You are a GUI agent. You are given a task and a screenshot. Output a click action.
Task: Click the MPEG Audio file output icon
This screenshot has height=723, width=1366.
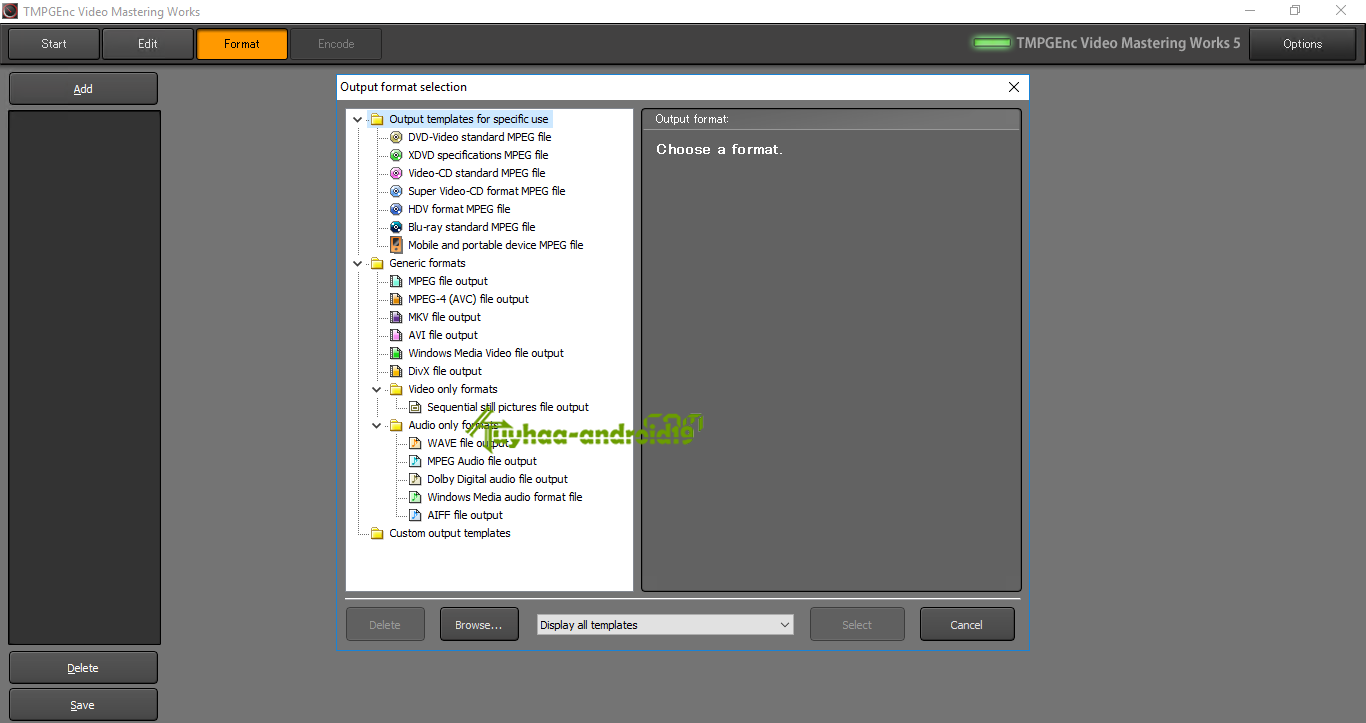415,461
